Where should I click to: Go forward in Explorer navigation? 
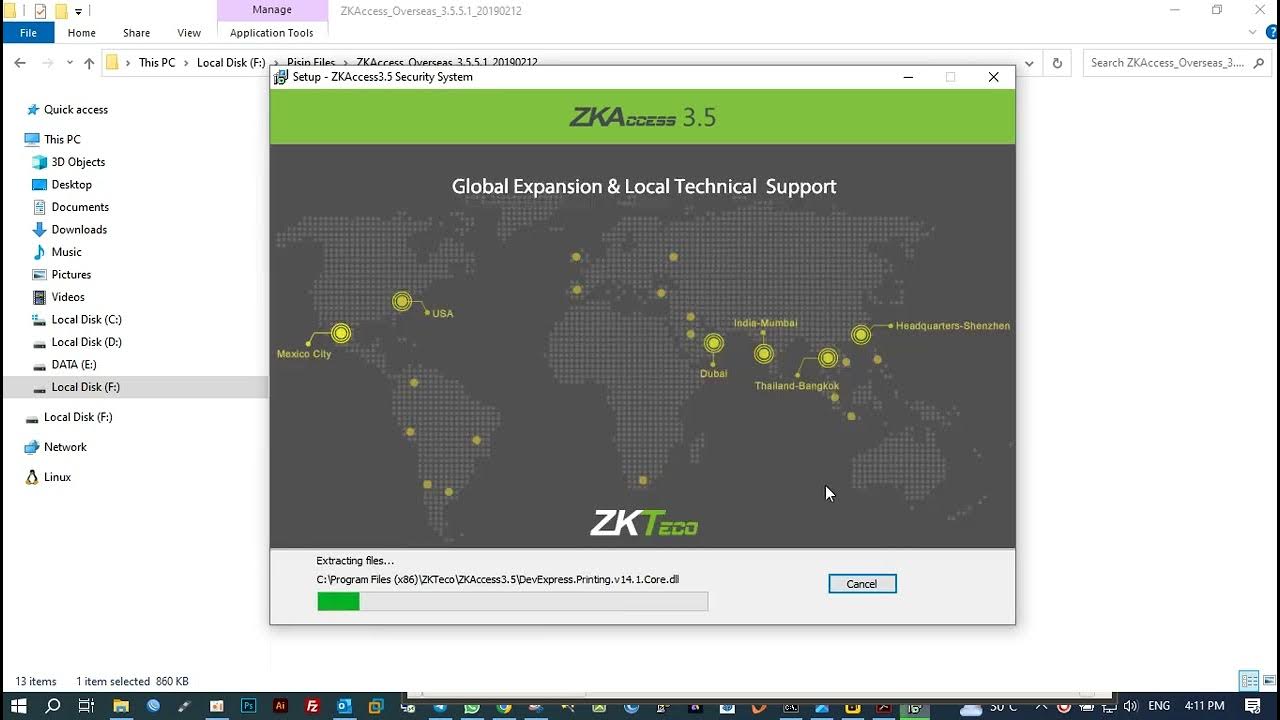47,63
